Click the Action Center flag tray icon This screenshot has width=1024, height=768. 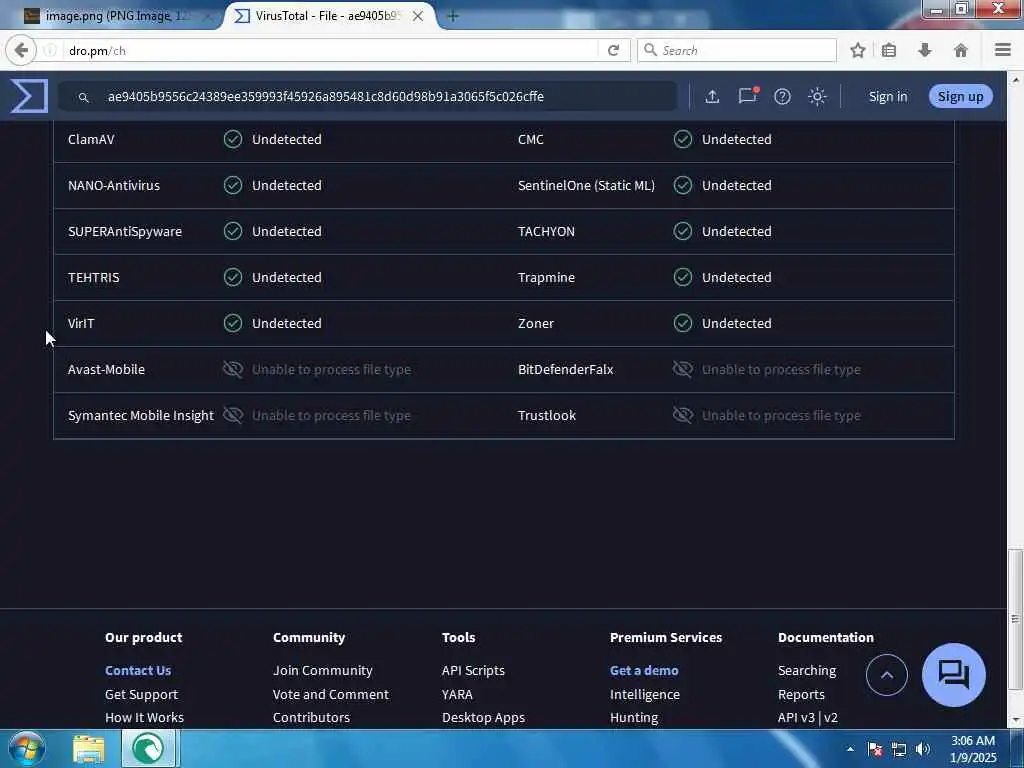point(875,749)
